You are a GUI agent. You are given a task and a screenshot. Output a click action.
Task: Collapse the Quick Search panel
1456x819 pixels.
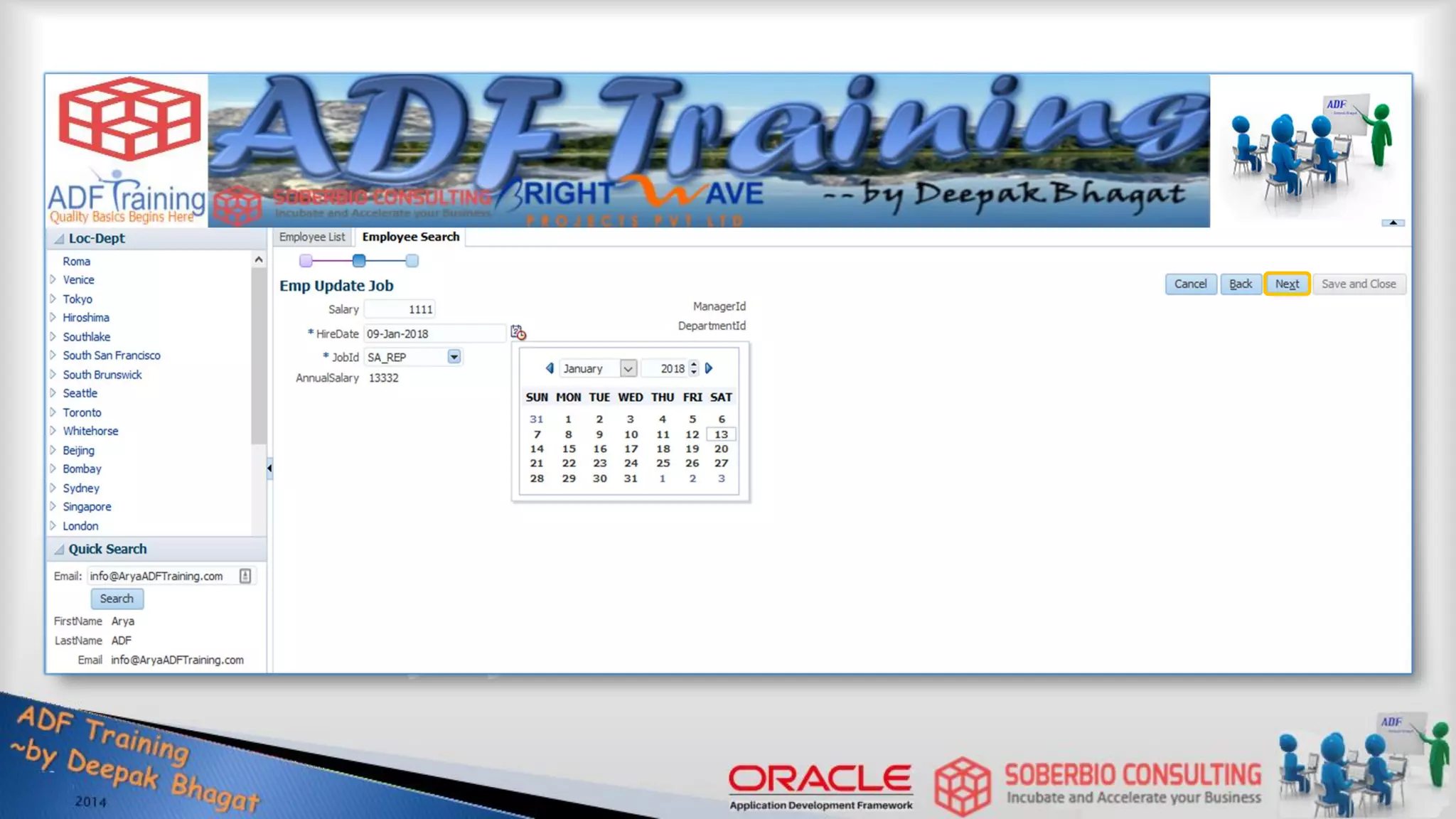(60, 550)
